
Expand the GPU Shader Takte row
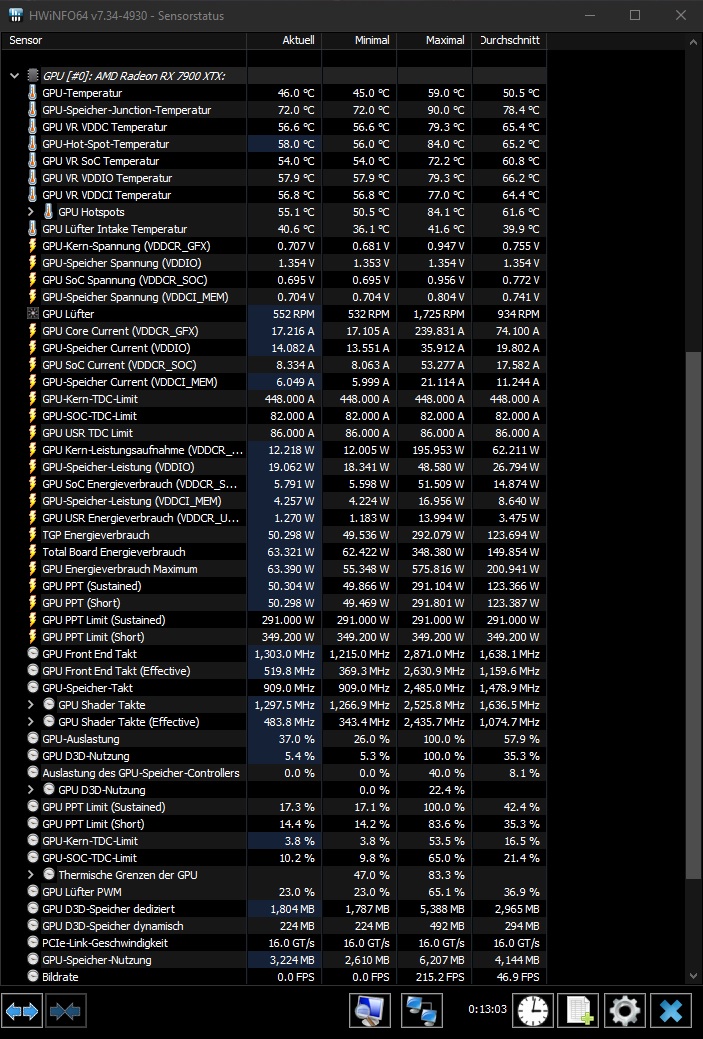(x=30, y=704)
